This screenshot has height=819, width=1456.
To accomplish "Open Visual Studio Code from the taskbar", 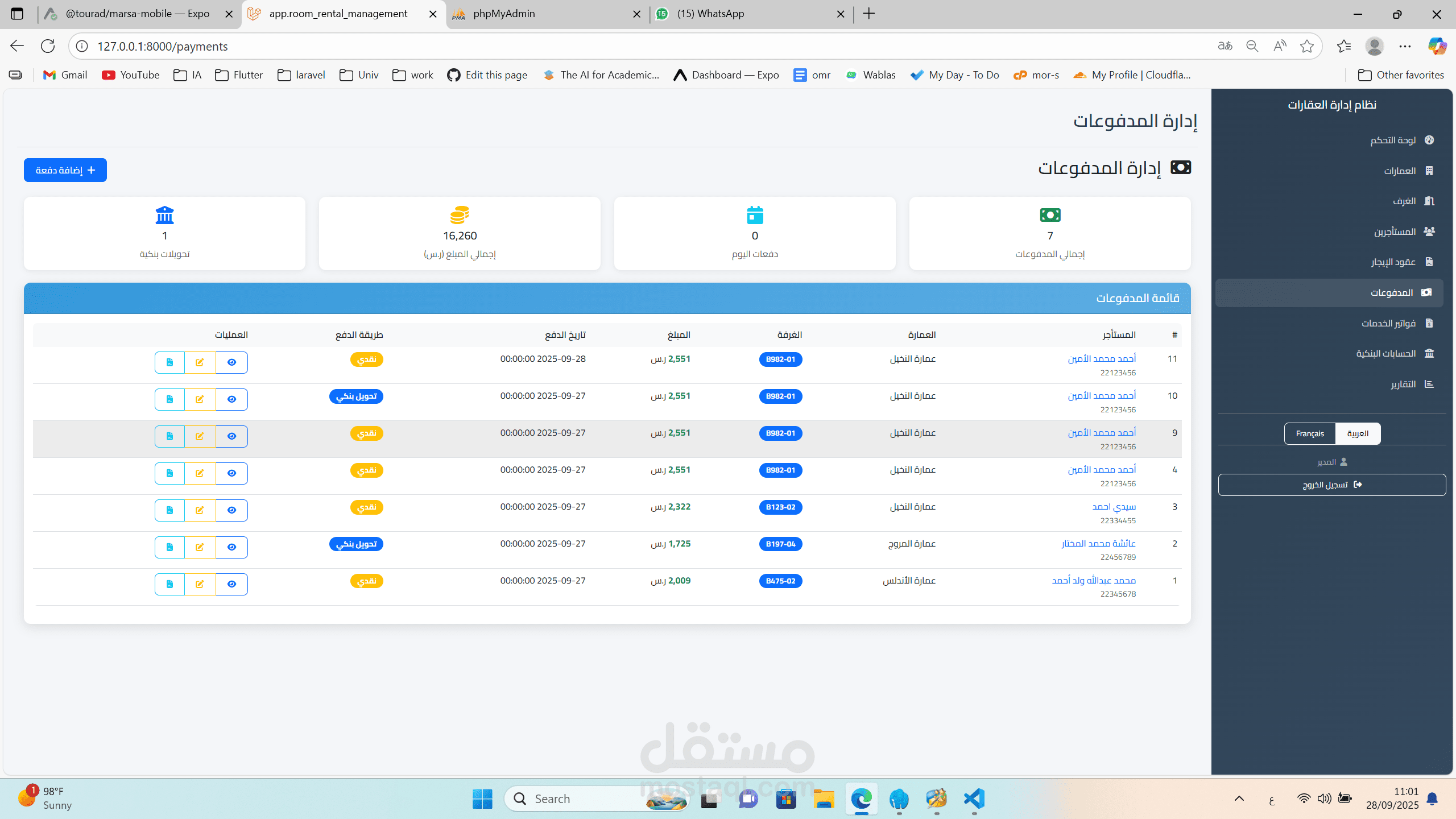I will click(974, 799).
